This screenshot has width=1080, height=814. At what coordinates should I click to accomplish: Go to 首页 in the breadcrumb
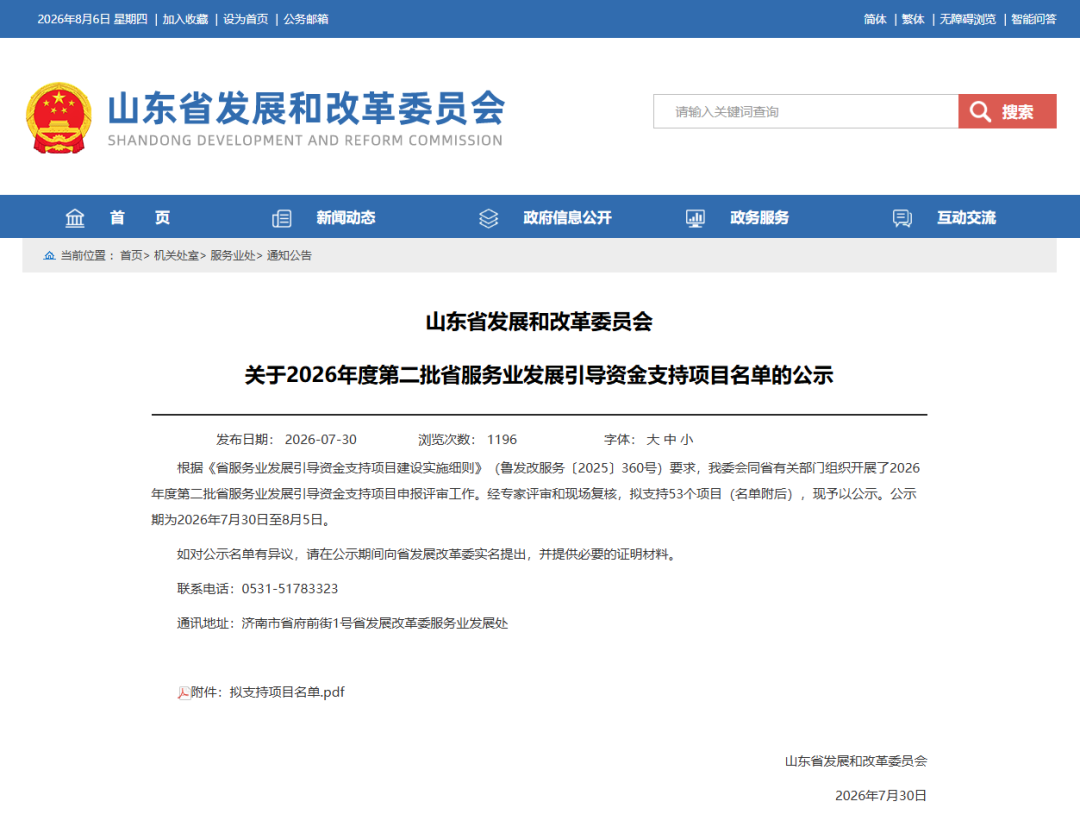(x=131, y=255)
